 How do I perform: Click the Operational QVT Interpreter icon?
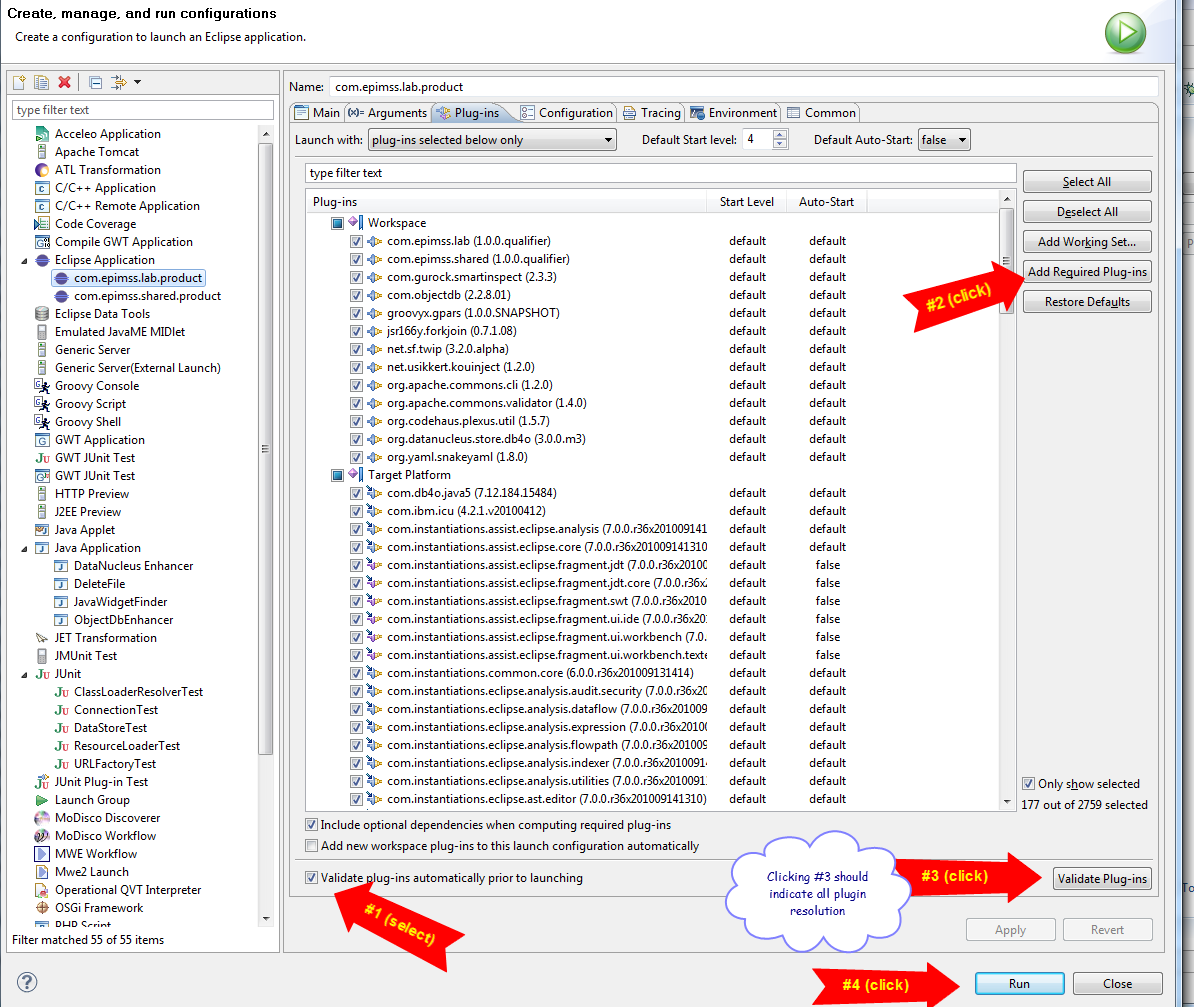tap(42, 890)
